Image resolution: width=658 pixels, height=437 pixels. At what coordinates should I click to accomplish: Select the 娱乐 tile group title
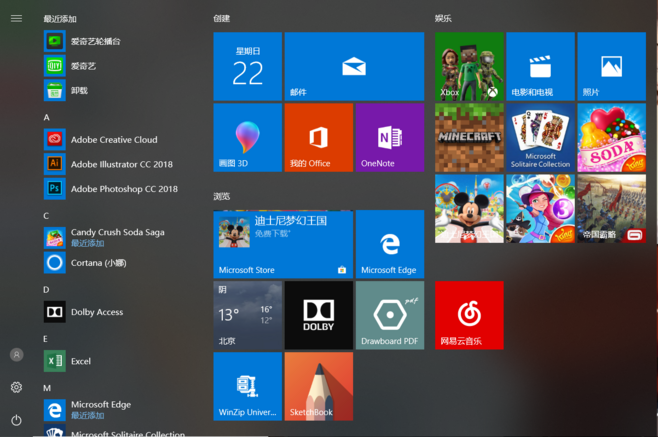443,18
